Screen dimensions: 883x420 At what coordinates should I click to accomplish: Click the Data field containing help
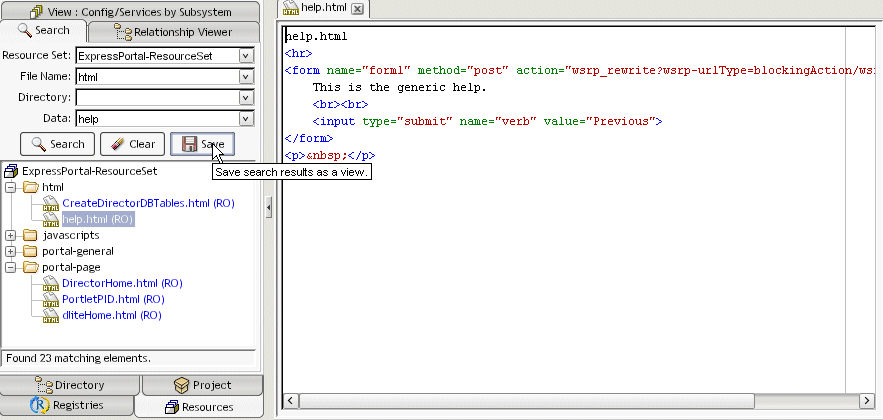click(157, 118)
